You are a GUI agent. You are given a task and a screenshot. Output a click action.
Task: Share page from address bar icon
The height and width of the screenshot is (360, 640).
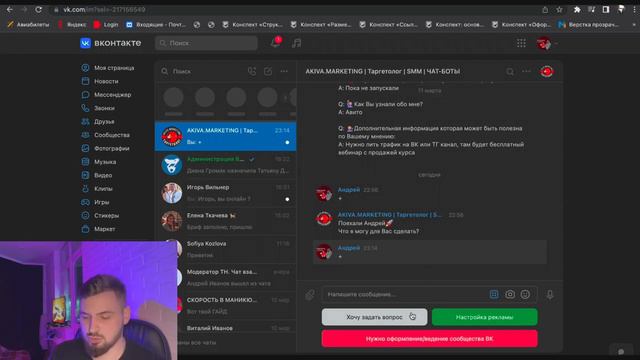pos(545,9)
